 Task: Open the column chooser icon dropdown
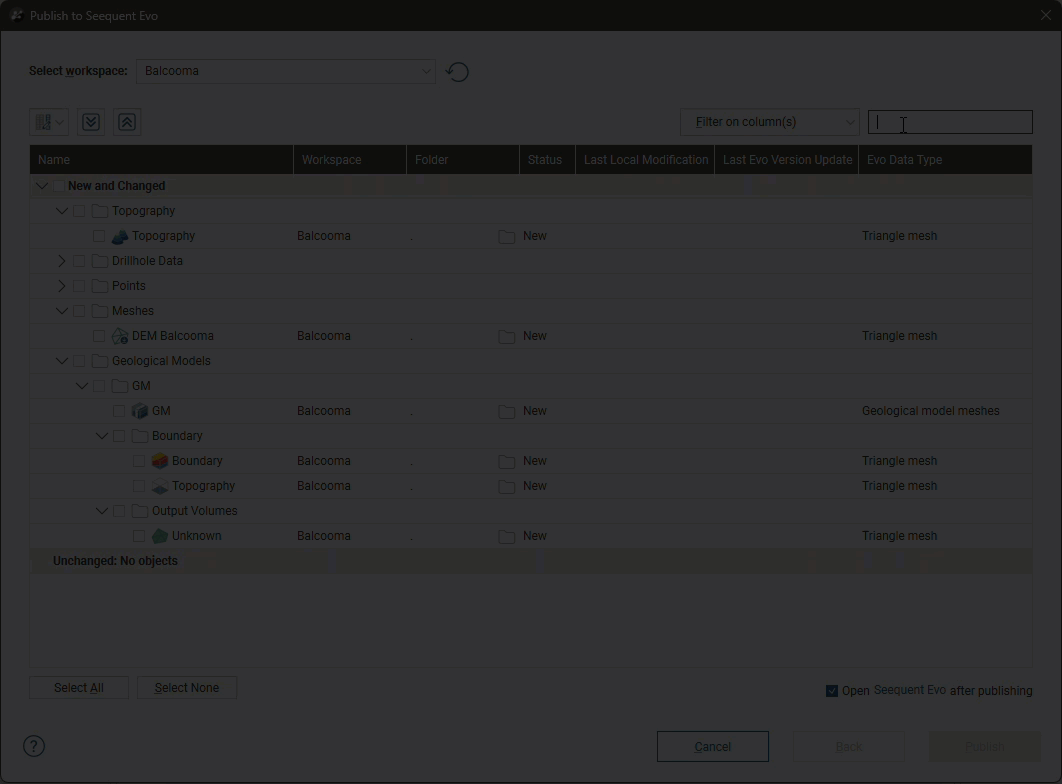pos(49,122)
